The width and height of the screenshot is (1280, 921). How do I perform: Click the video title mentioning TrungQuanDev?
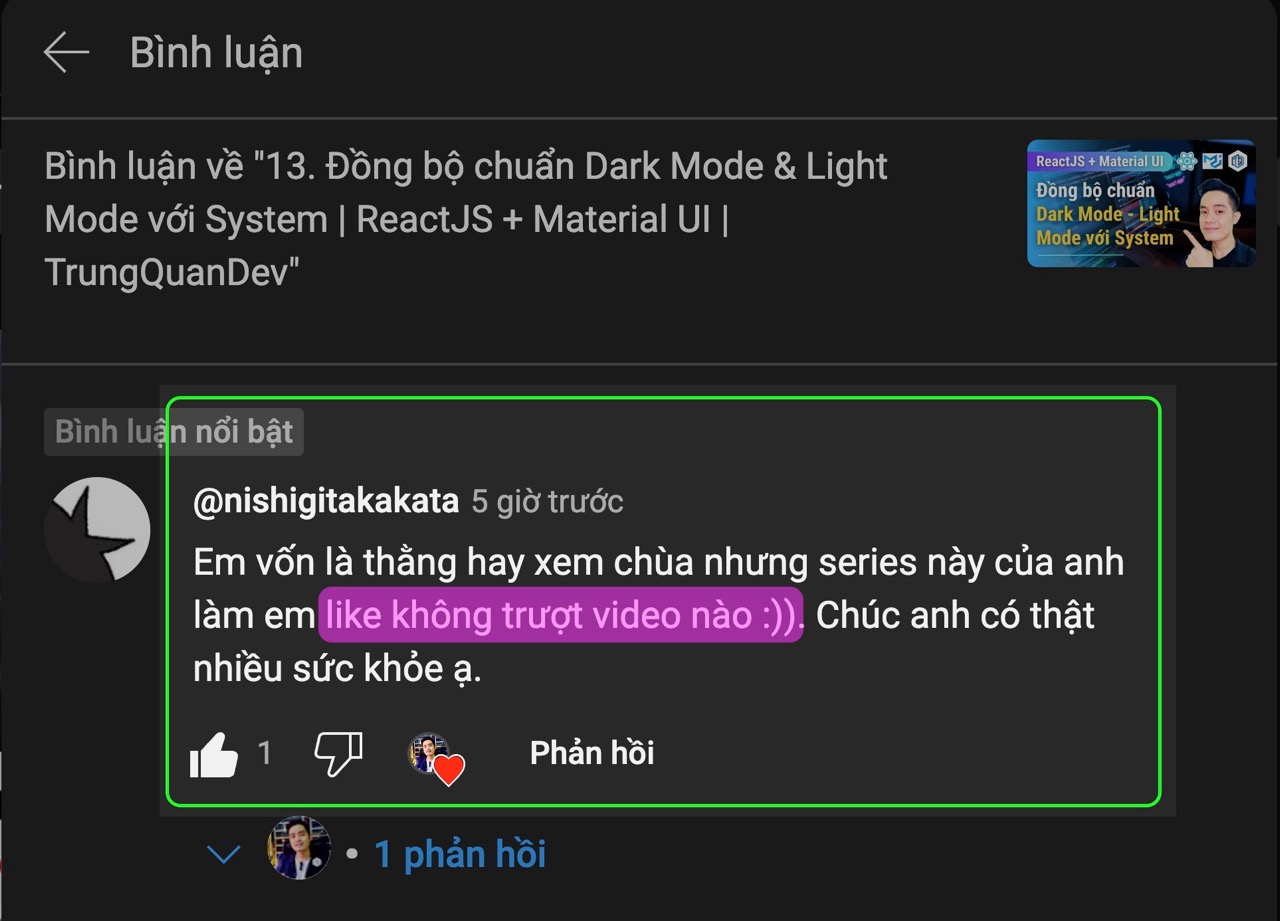coord(466,219)
